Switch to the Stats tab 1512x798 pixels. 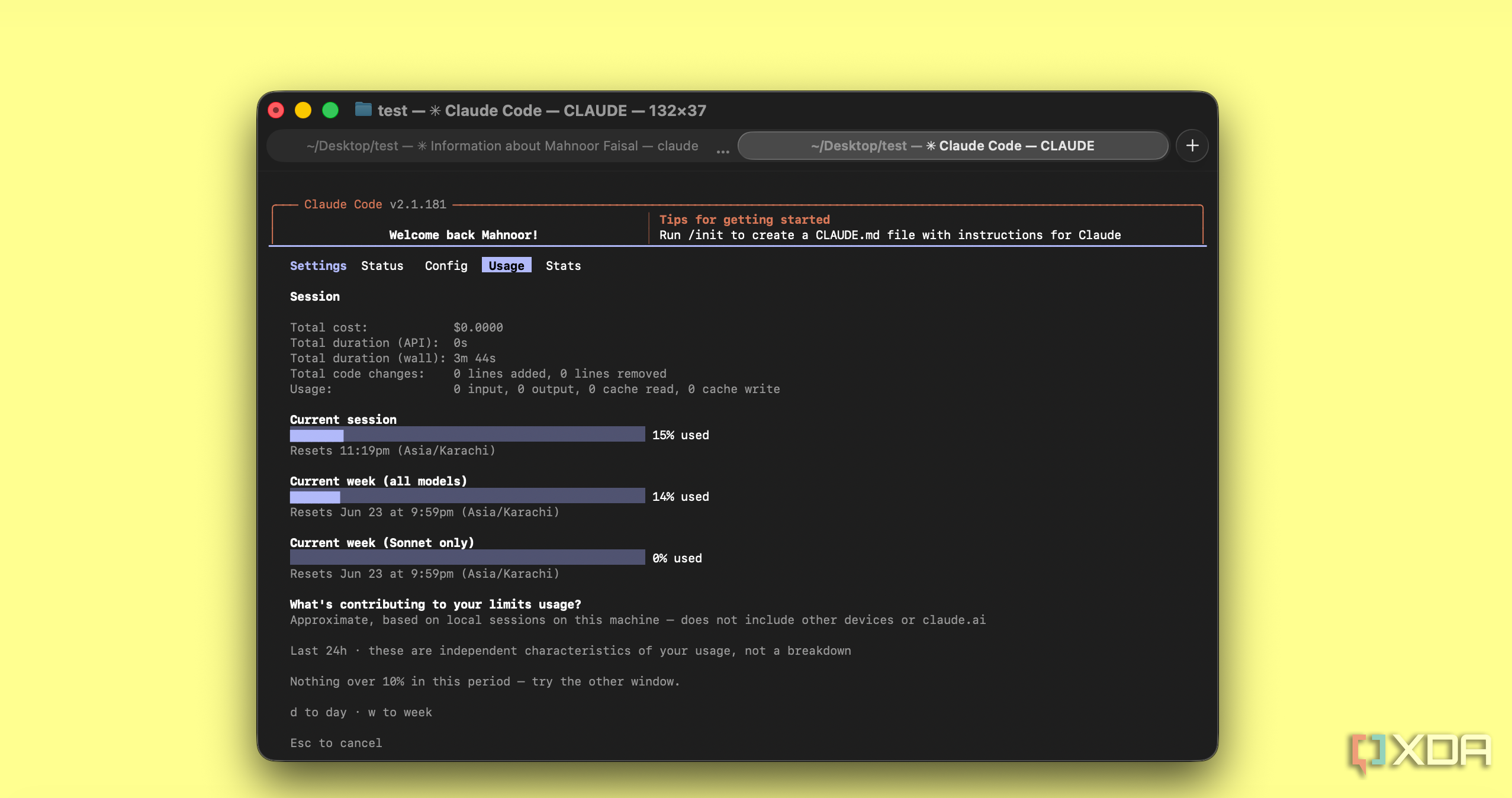tap(563, 266)
